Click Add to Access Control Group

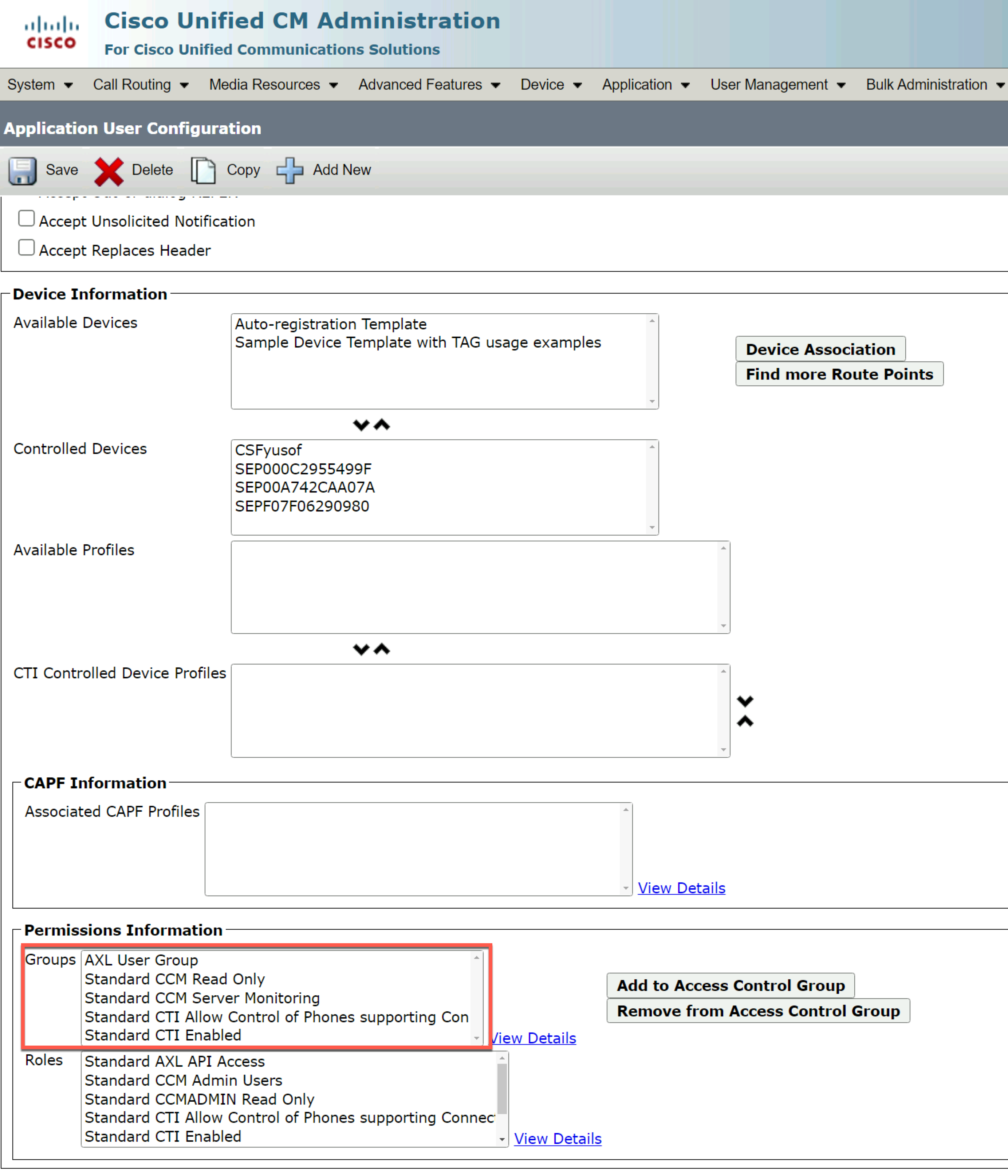coord(731,985)
